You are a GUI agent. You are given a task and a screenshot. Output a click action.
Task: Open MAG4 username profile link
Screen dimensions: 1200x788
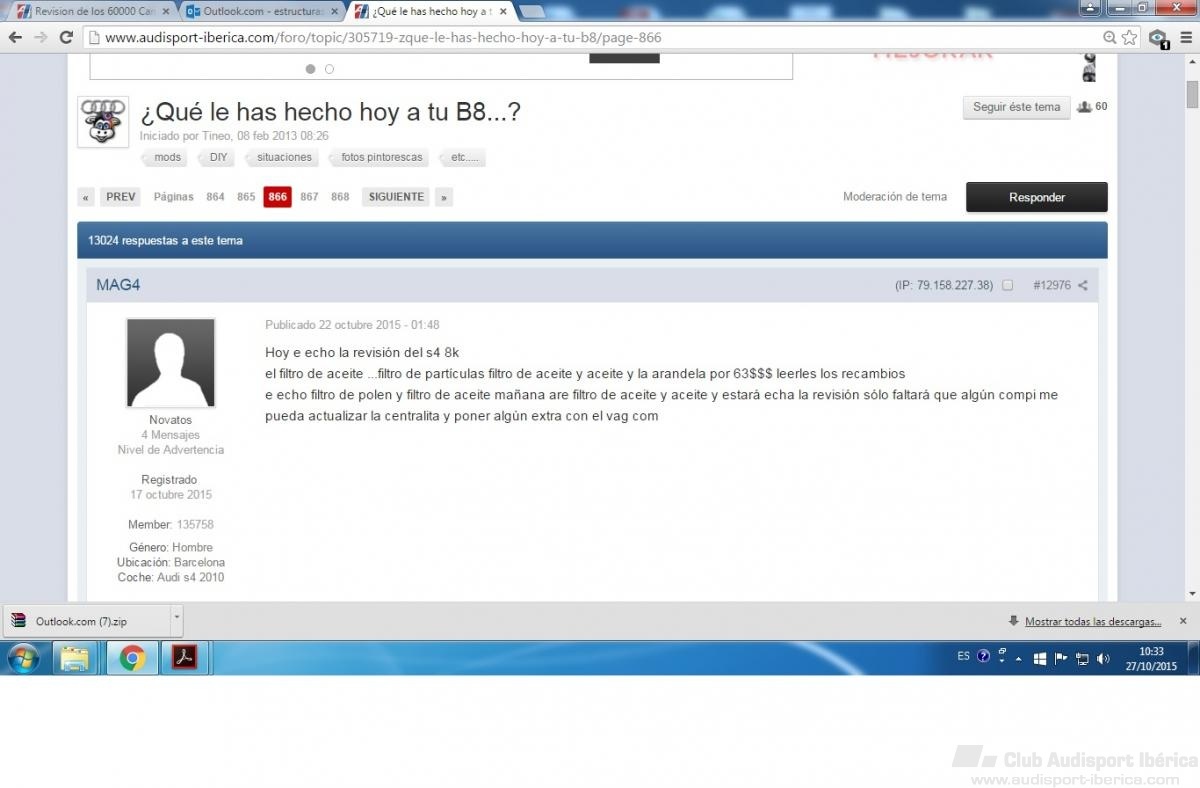pos(118,285)
